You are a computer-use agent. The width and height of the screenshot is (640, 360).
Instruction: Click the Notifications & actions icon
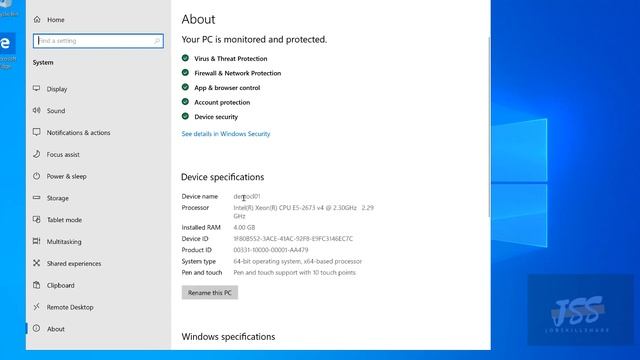(37, 132)
